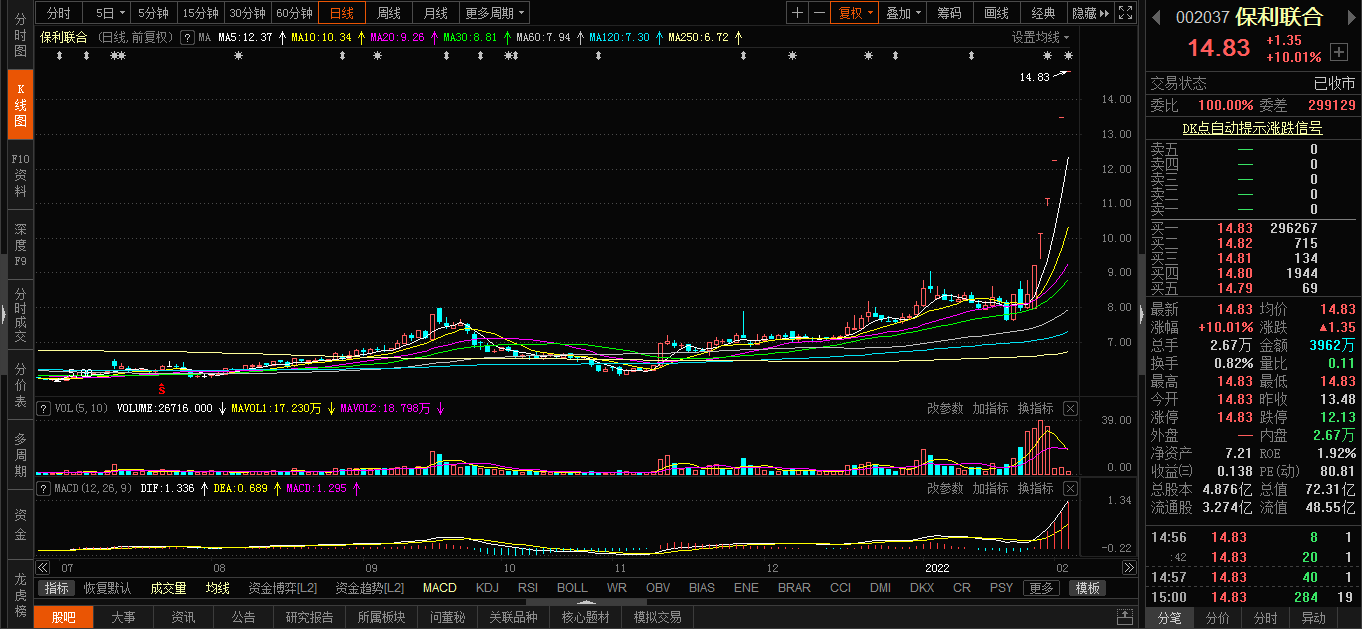Select the 60分钟 timeframe
Screen dimensions: 1362x629
coord(294,13)
